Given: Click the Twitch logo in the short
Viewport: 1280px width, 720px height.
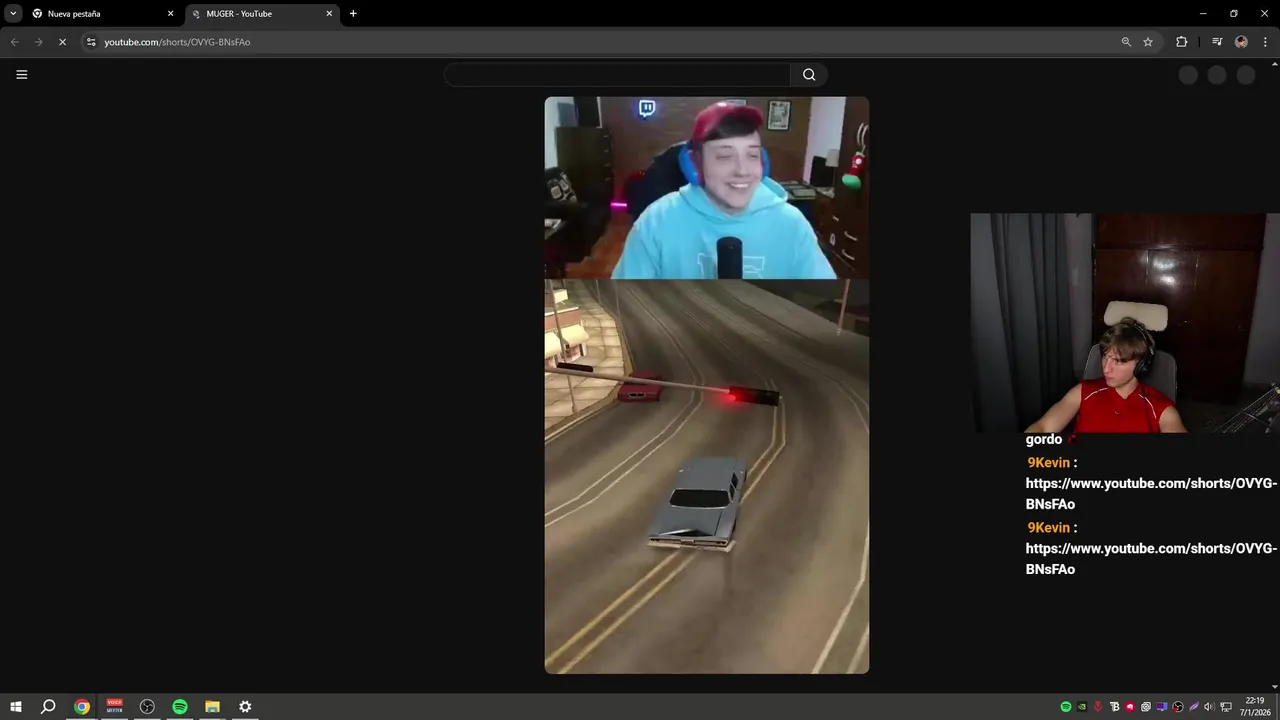Looking at the screenshot, I should coord(647,108).
